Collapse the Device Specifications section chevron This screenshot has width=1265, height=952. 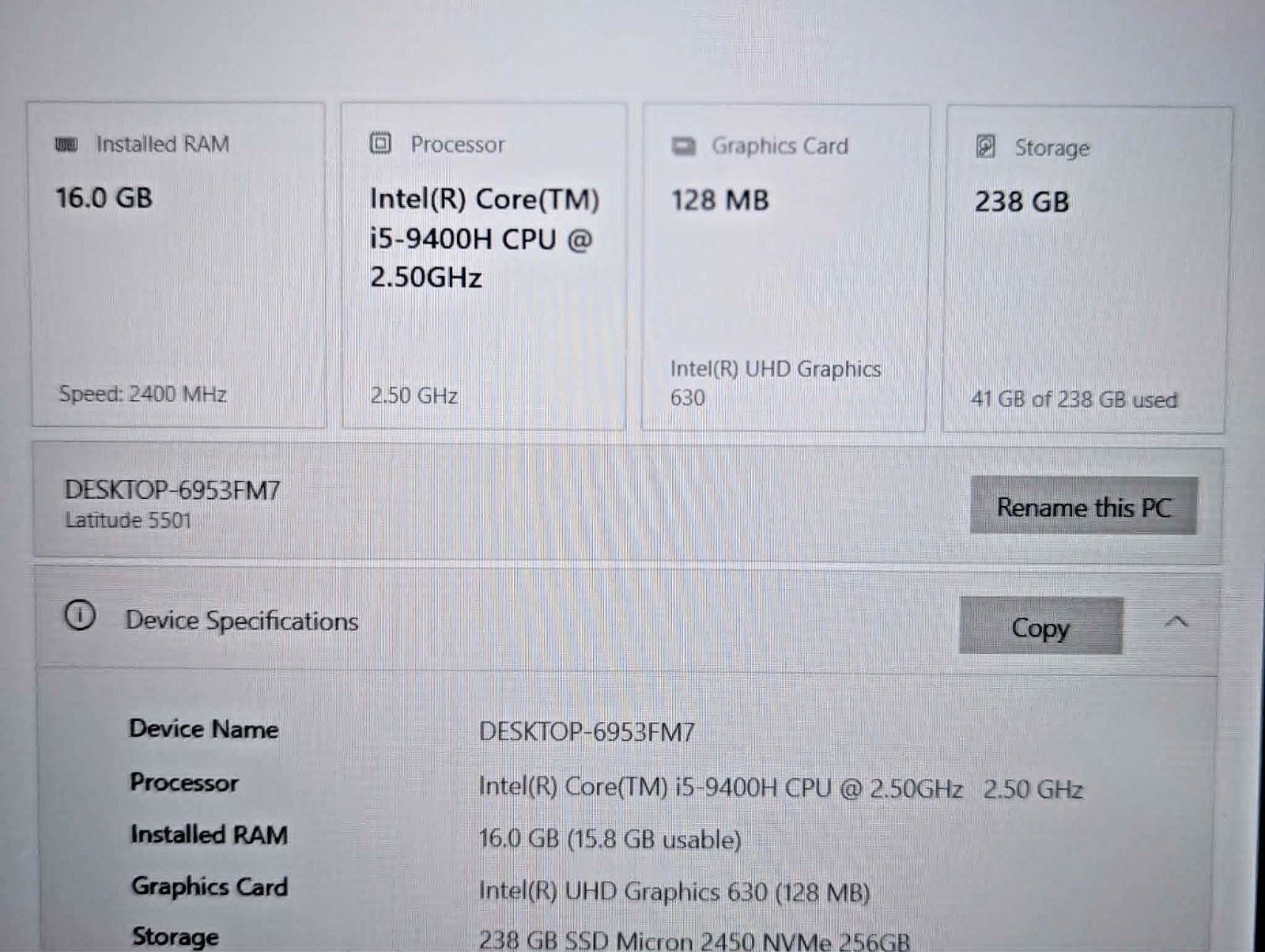[x=1176, y=622]
